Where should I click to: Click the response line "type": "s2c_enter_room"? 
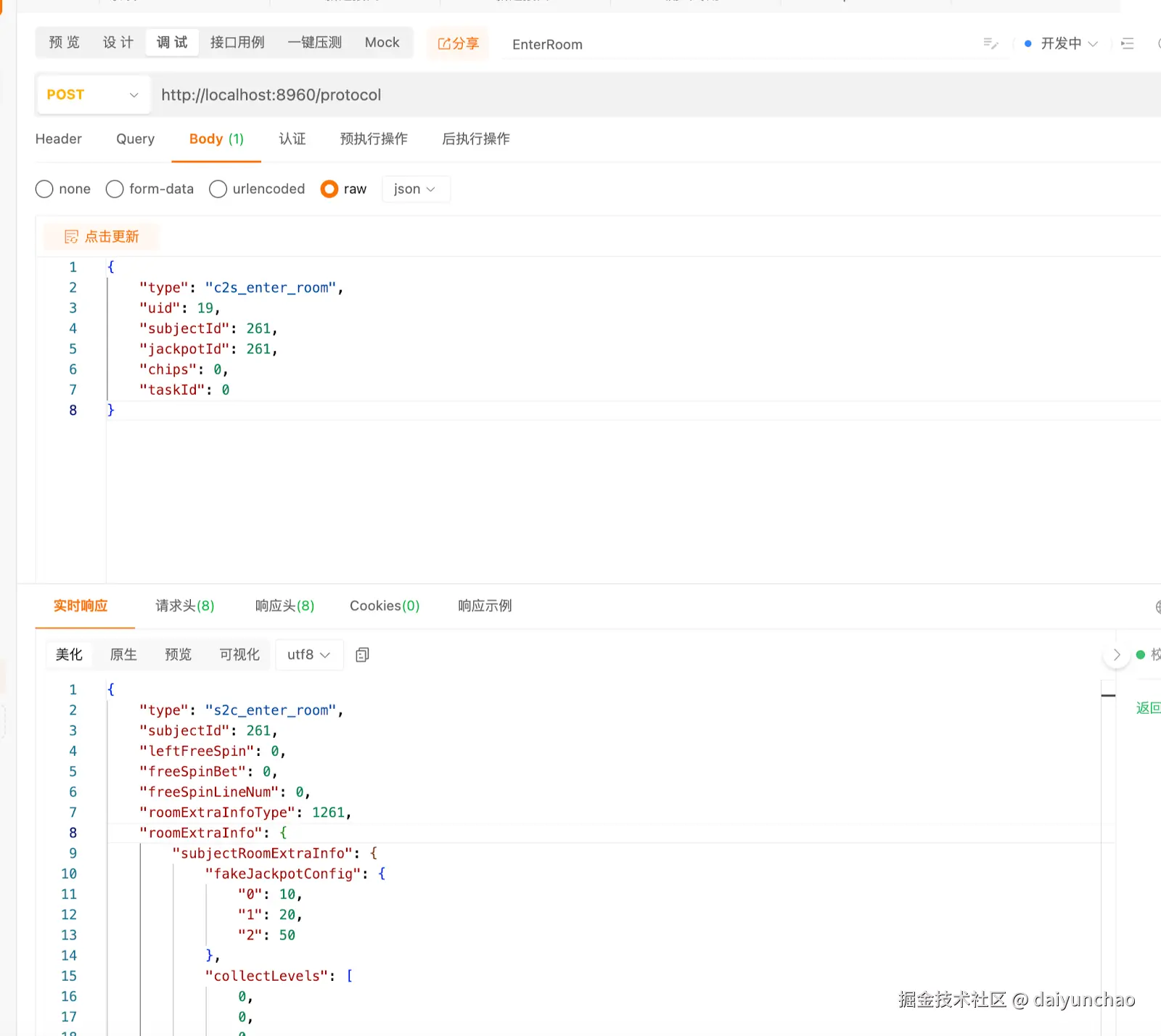tap(241, 710)
